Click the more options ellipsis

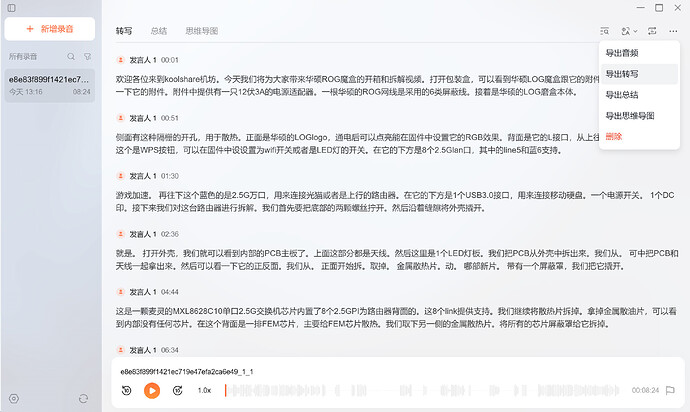tap(673, 31)
